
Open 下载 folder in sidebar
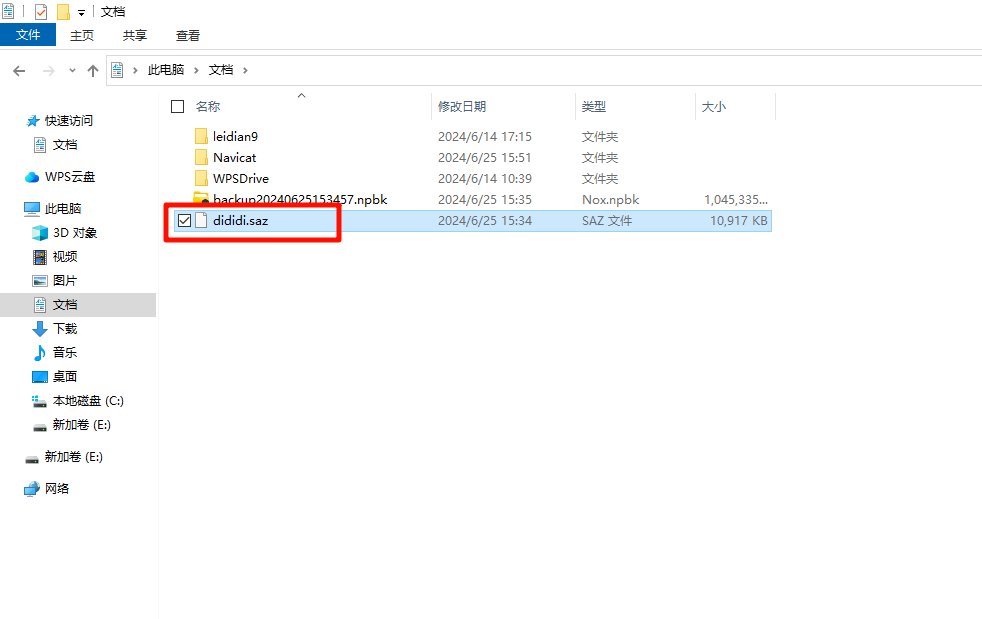[64, 329]
